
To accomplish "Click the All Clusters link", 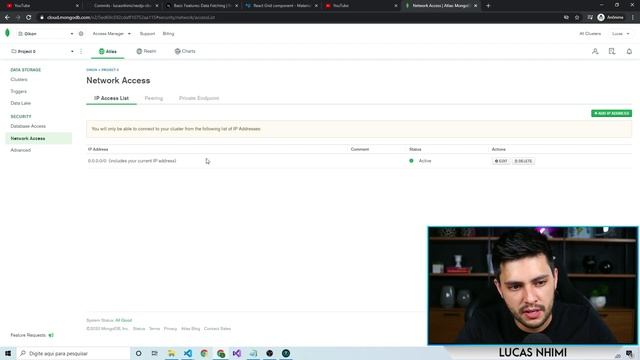I will click(590, 33).
